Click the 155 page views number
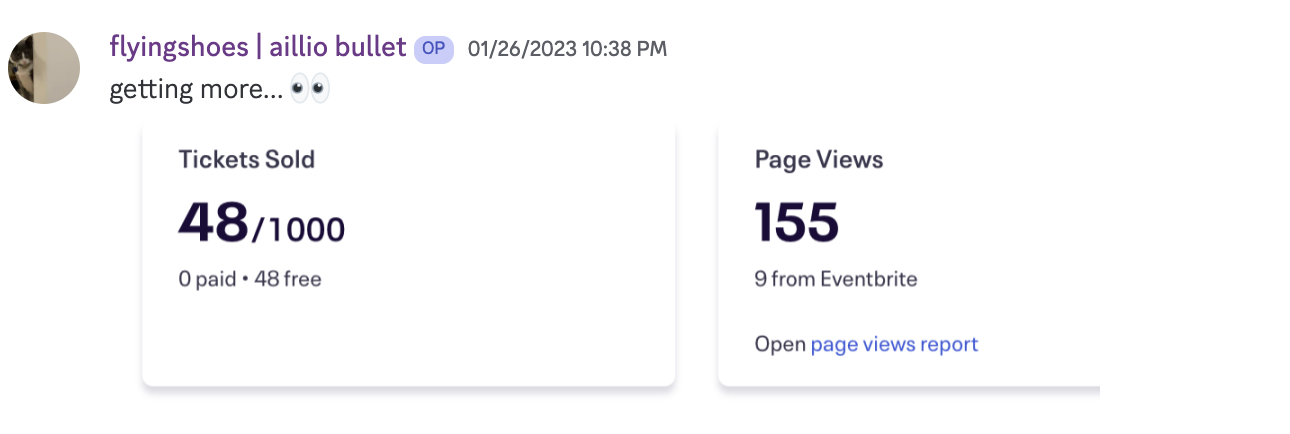Image resolution: width=1290 pixels, height=434 pixels. [x=797, y=222]
